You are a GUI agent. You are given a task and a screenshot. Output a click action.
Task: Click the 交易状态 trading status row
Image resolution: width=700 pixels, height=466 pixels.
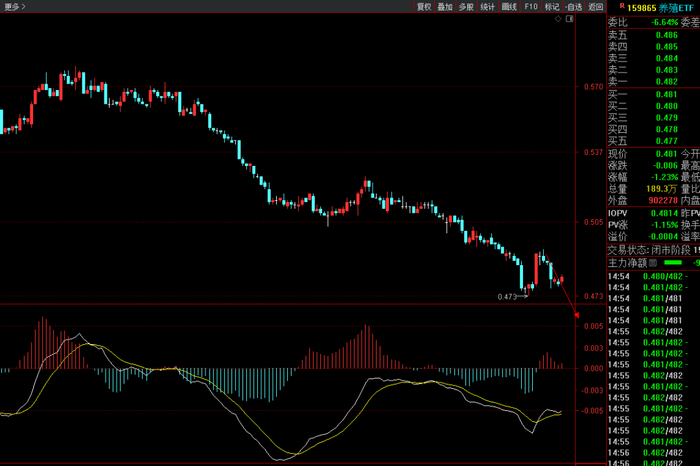coord(652,250)
